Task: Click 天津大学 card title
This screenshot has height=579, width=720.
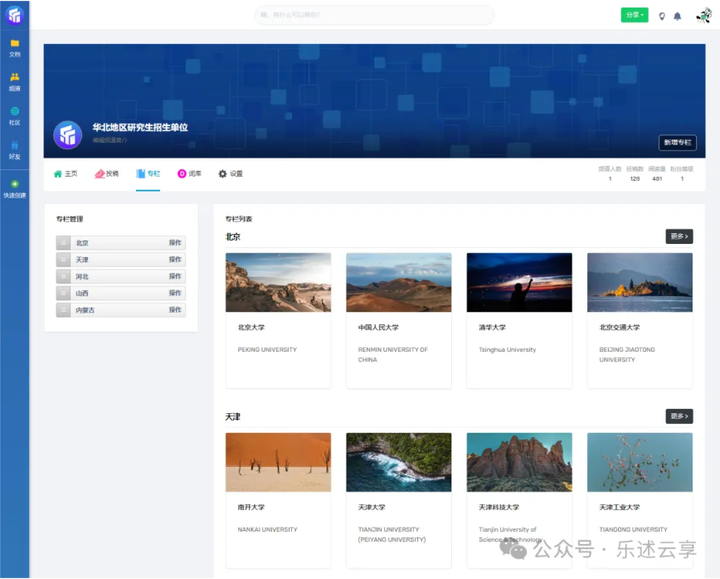Action: pyautogui.click(x=372, y=507)
